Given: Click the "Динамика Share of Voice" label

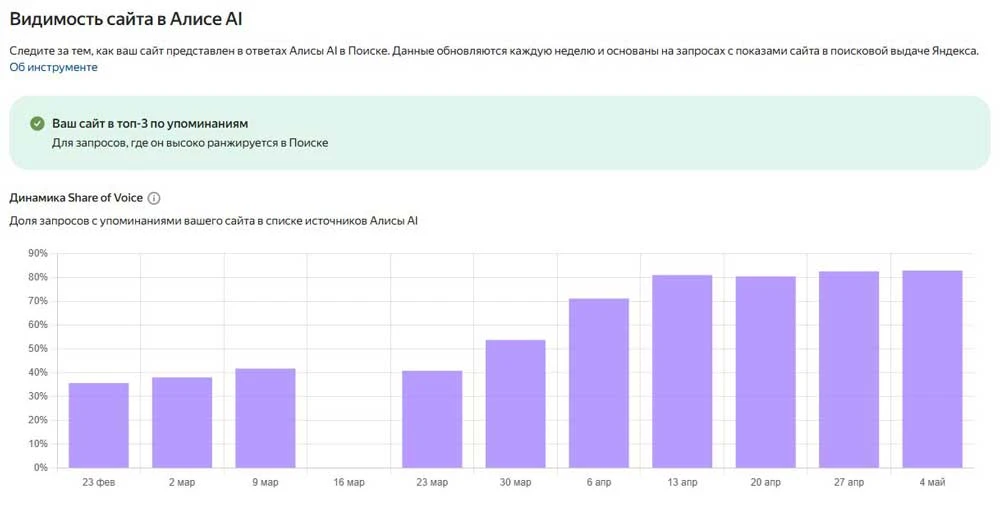Looking at the screenshot, I should pyautogui.click(x=76, y=198).
